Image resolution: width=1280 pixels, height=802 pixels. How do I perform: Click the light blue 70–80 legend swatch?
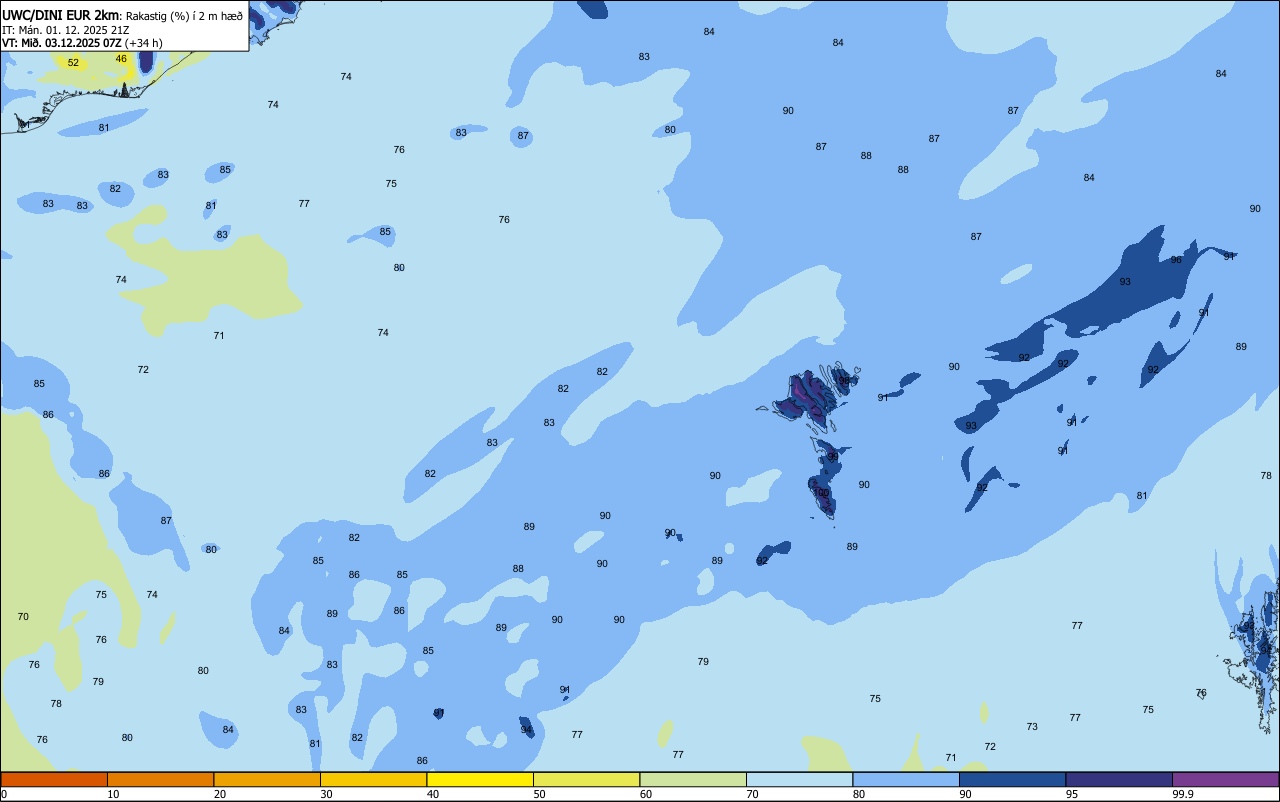799,779
